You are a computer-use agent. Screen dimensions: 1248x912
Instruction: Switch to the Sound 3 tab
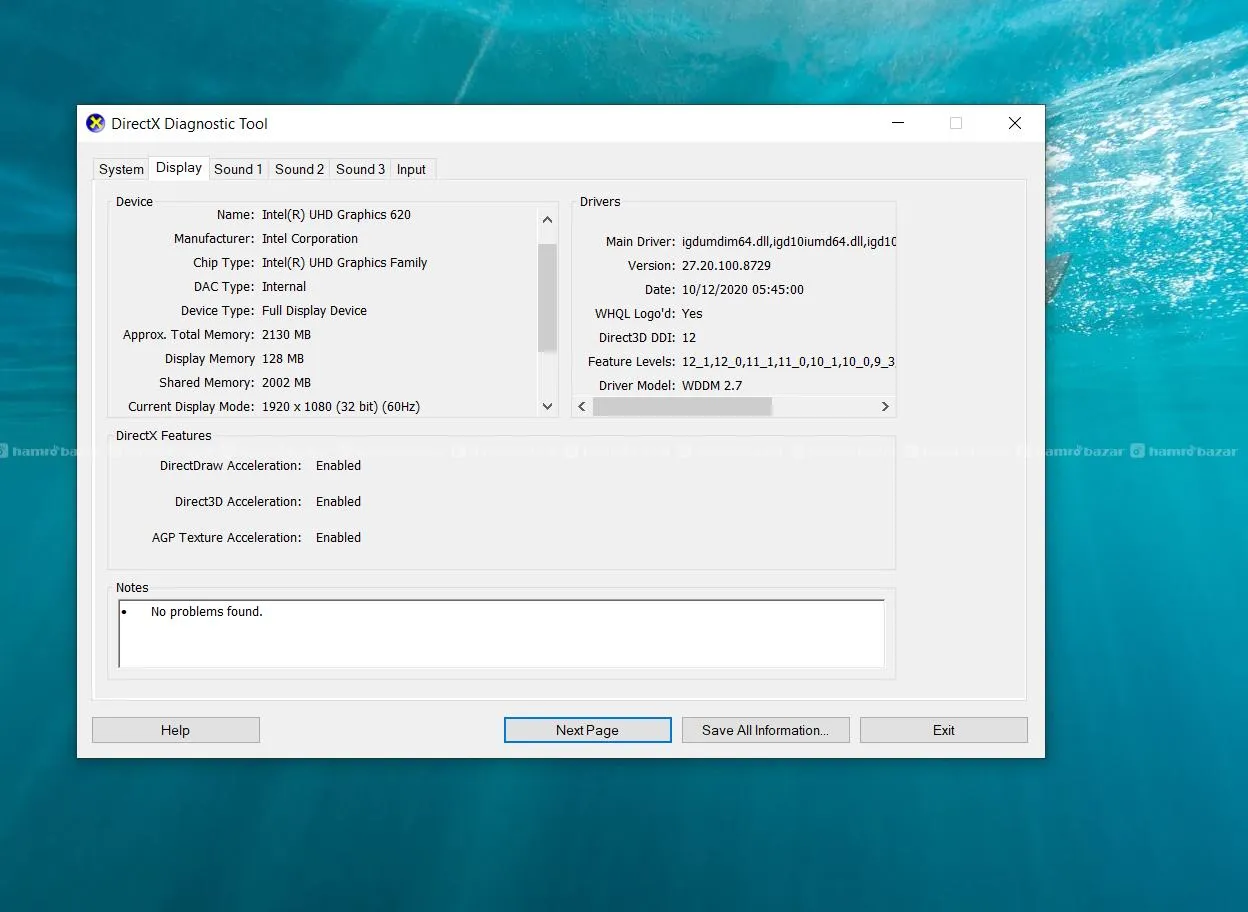[x=360, y=169]
